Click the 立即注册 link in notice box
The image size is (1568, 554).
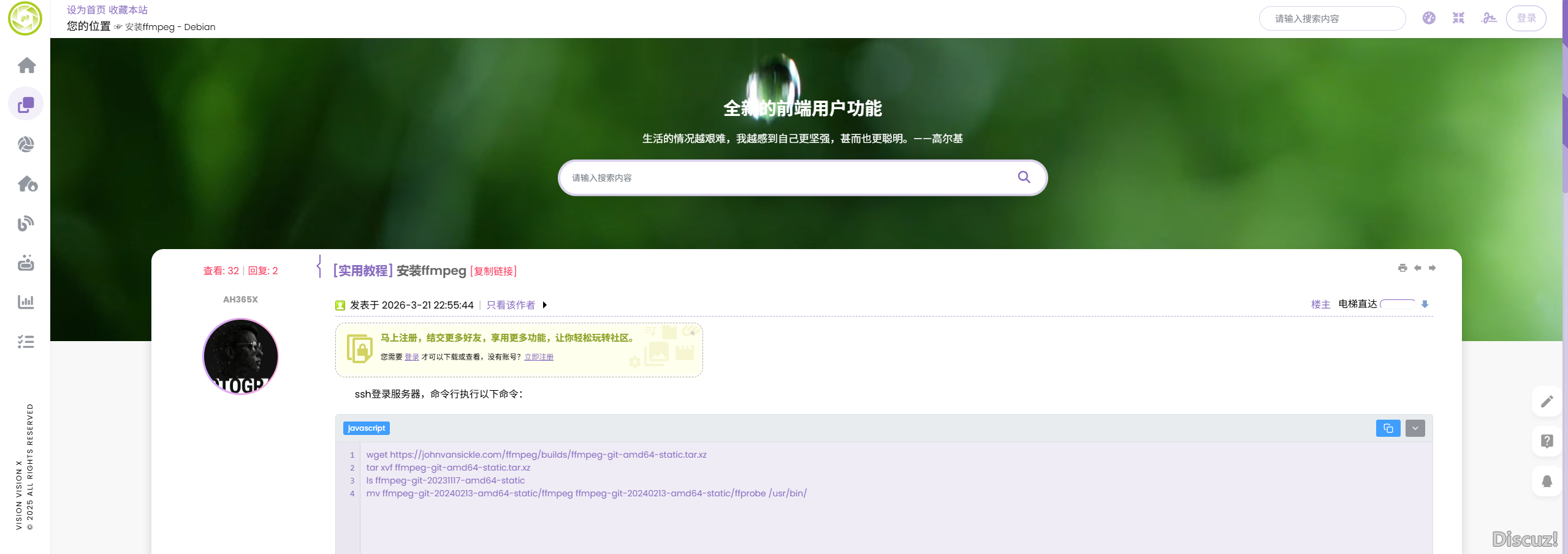click(x=538, y=357)
